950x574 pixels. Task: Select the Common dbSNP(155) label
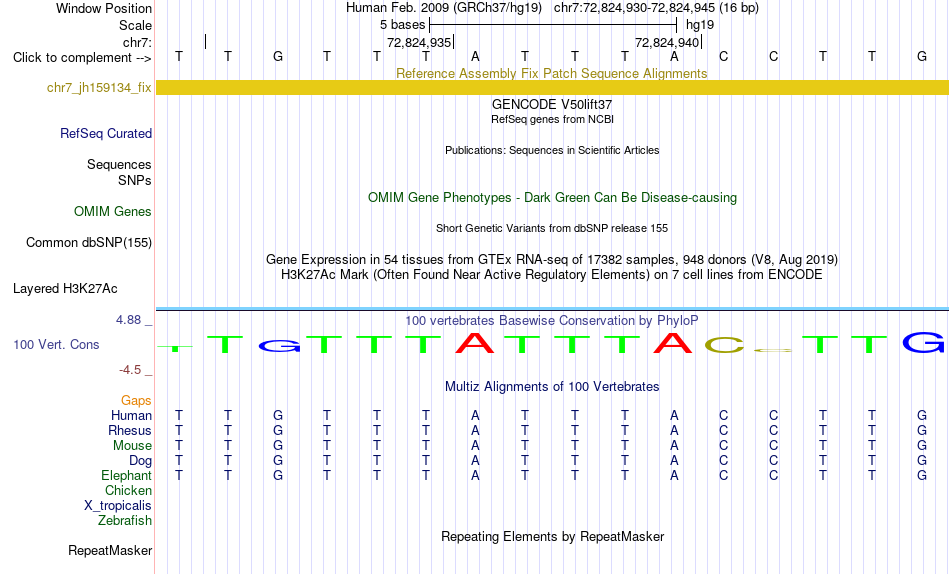(x=89, y=242)
